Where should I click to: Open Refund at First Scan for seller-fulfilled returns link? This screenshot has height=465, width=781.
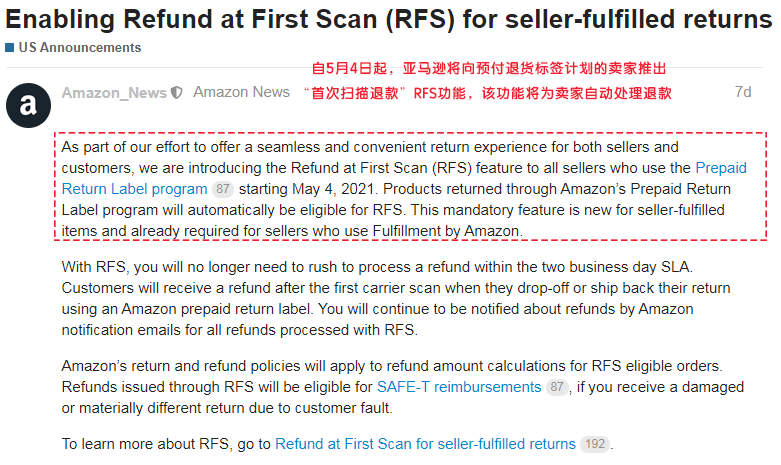(x=425, y=443)
